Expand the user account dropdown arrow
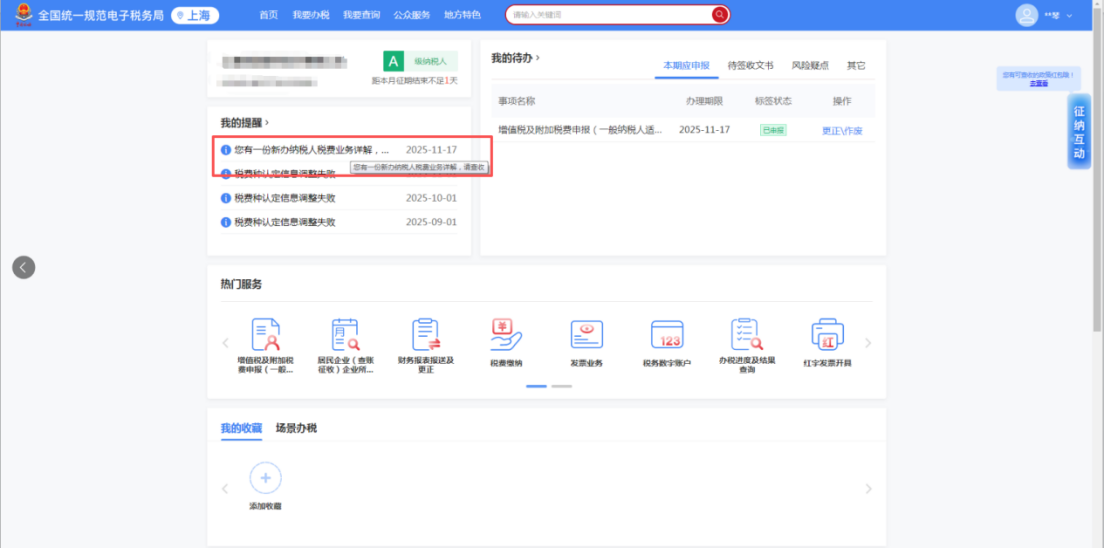 click(x=1070, y=16)
